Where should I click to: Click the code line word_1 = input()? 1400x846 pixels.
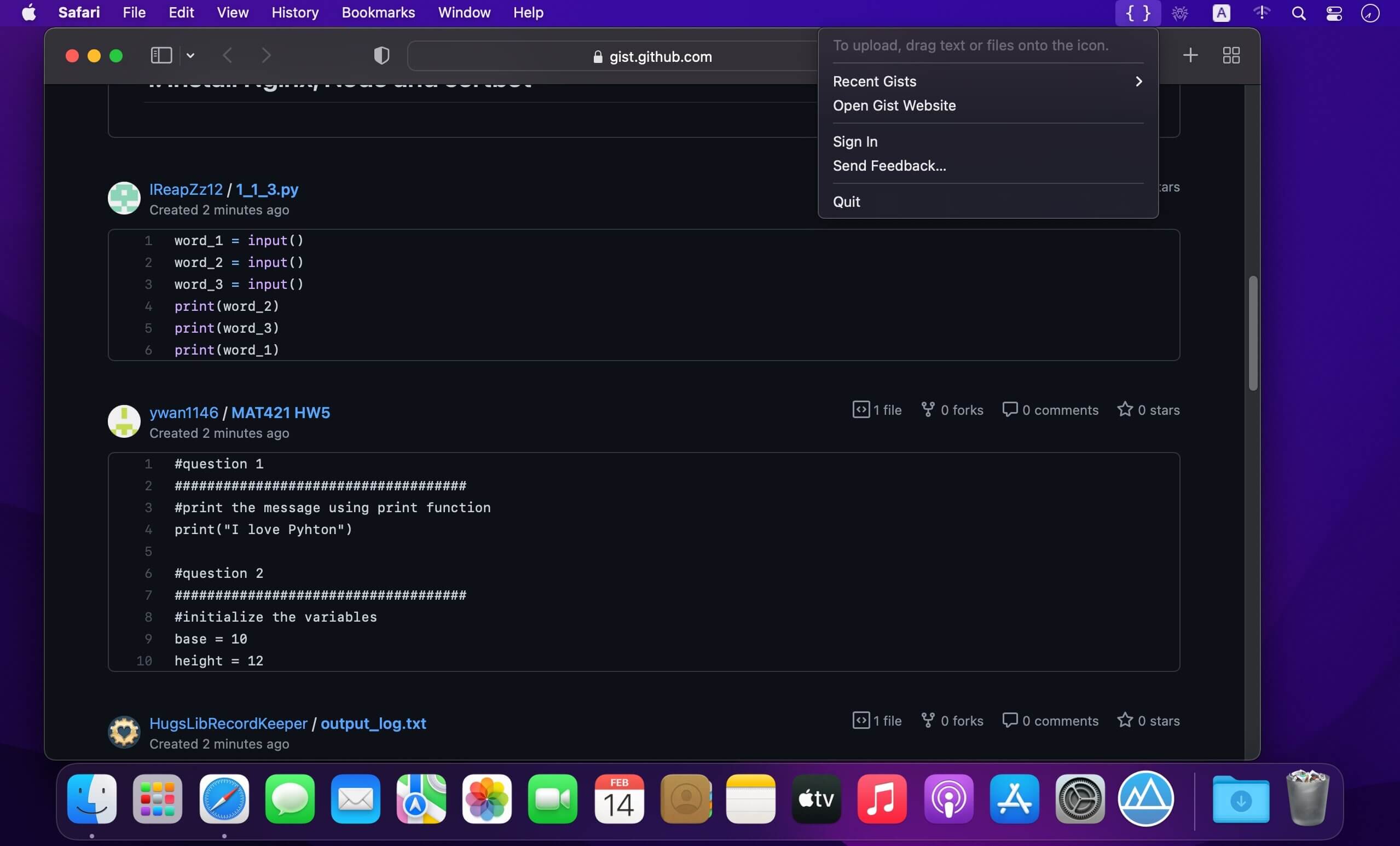click(x=239, y=240)
